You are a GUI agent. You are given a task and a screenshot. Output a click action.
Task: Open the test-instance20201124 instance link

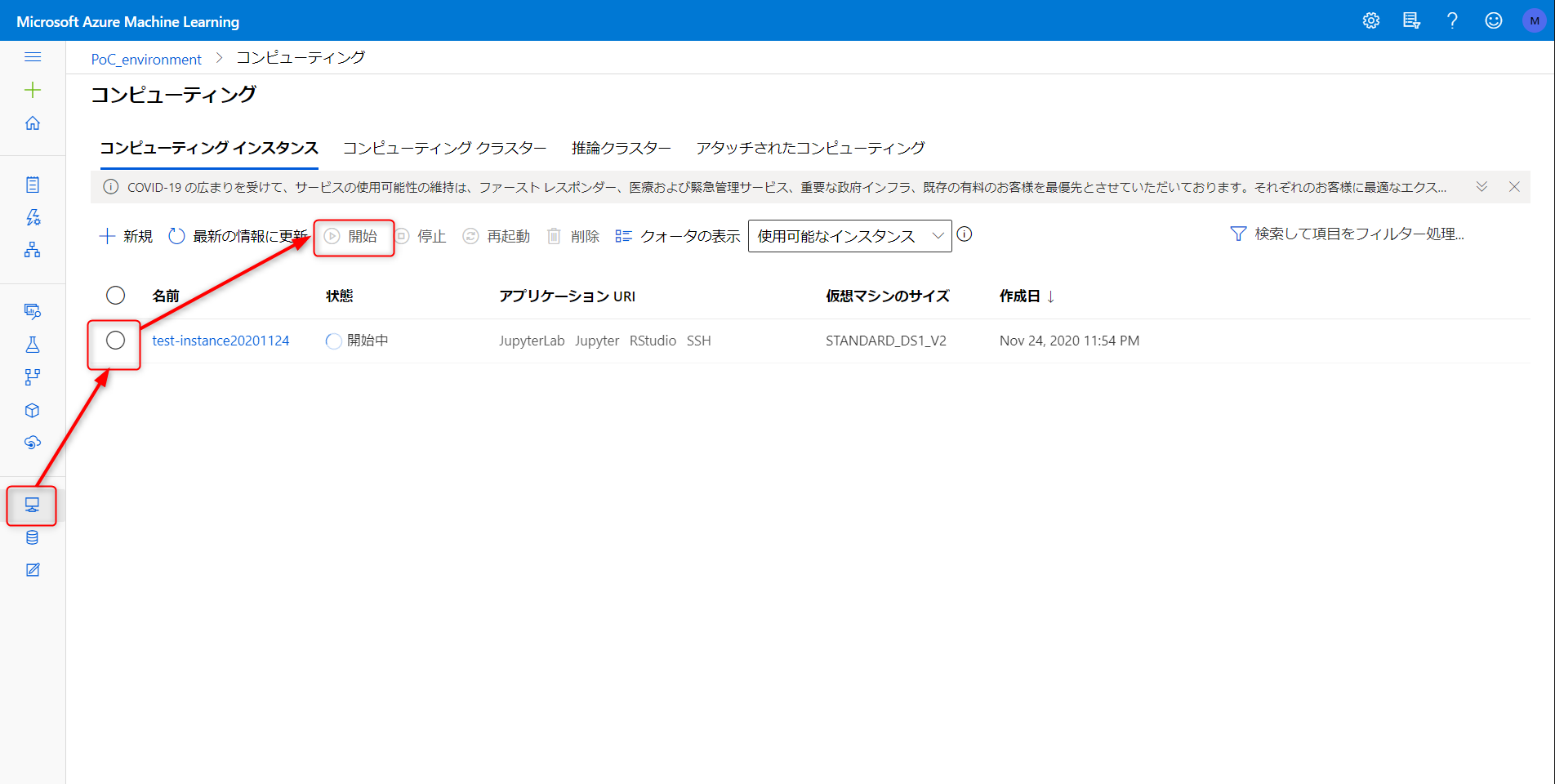coord(221,341)
